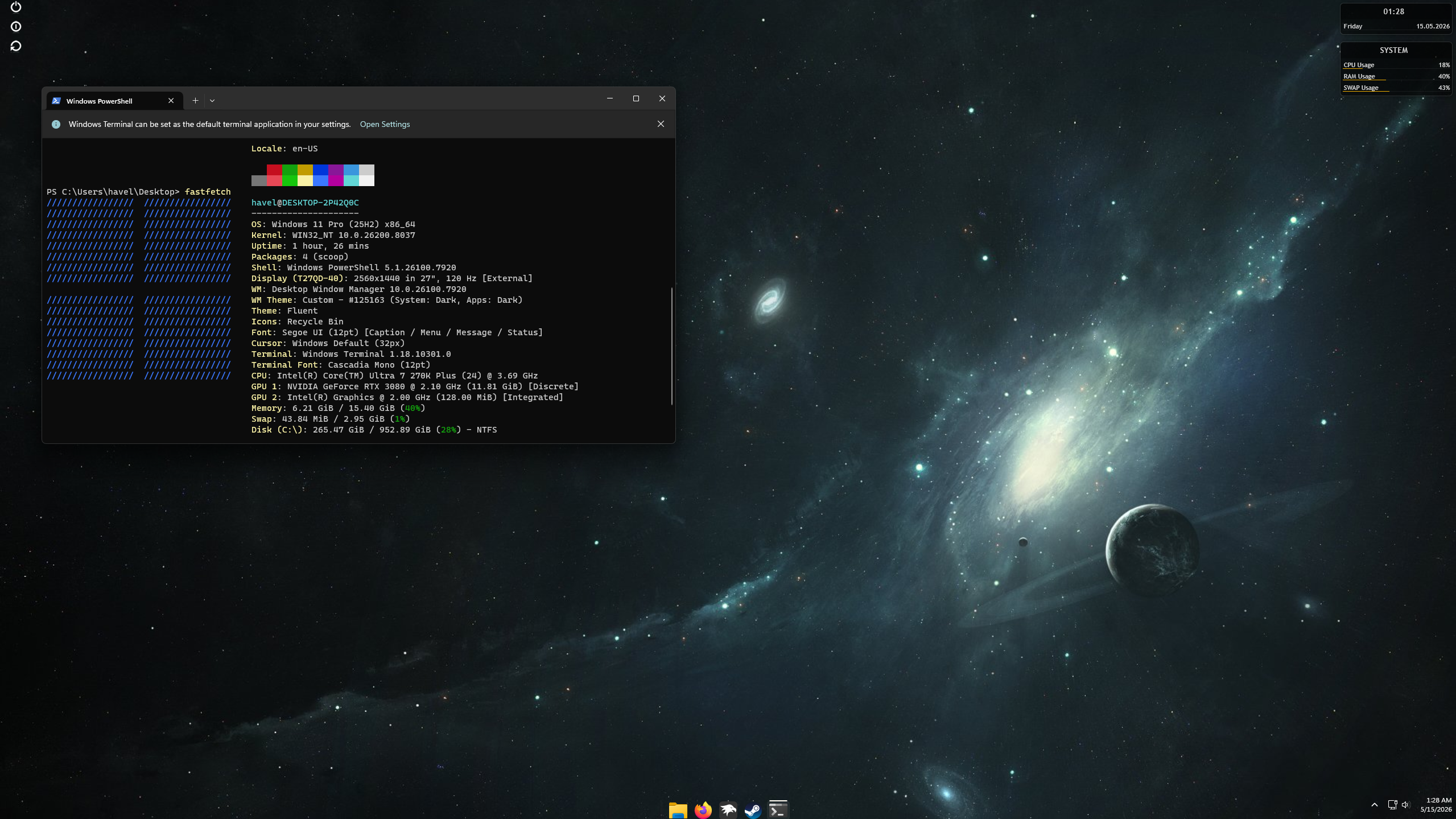Viewport: 1456px width, 819px height.
Task: Click the volume speaker tray icon
Action: (x=1405, y=805)
